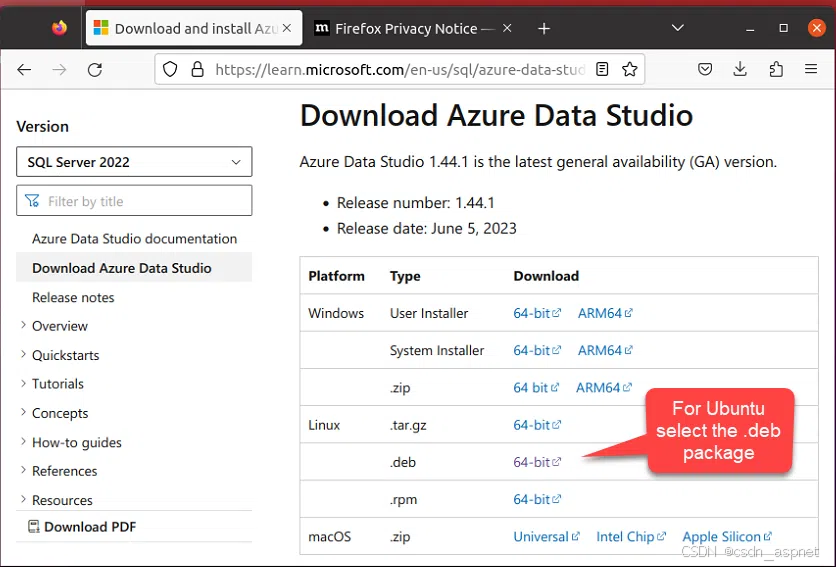
Task: Click the Firefox logo icon in tab bar
Action: pyautogui.click(x=59, y=28)
